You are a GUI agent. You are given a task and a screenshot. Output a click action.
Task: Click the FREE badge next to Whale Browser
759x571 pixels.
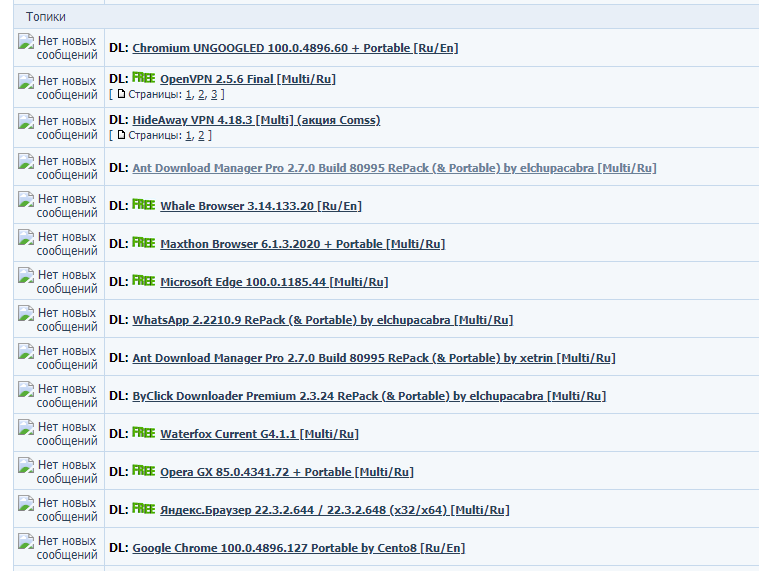(143, 205)
